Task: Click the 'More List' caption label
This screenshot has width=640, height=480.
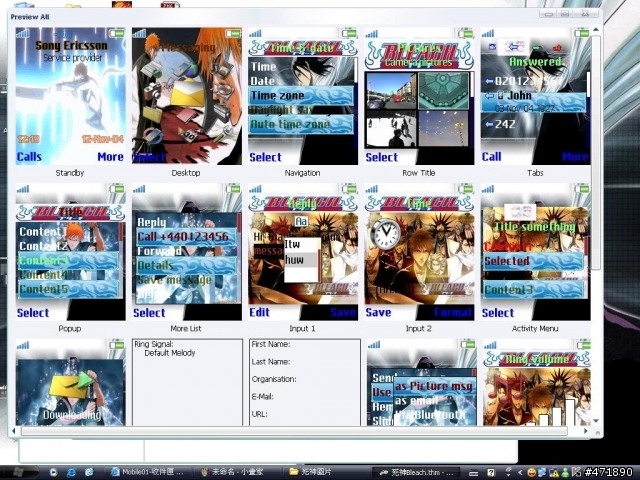Action: click(x=186, y=329)
